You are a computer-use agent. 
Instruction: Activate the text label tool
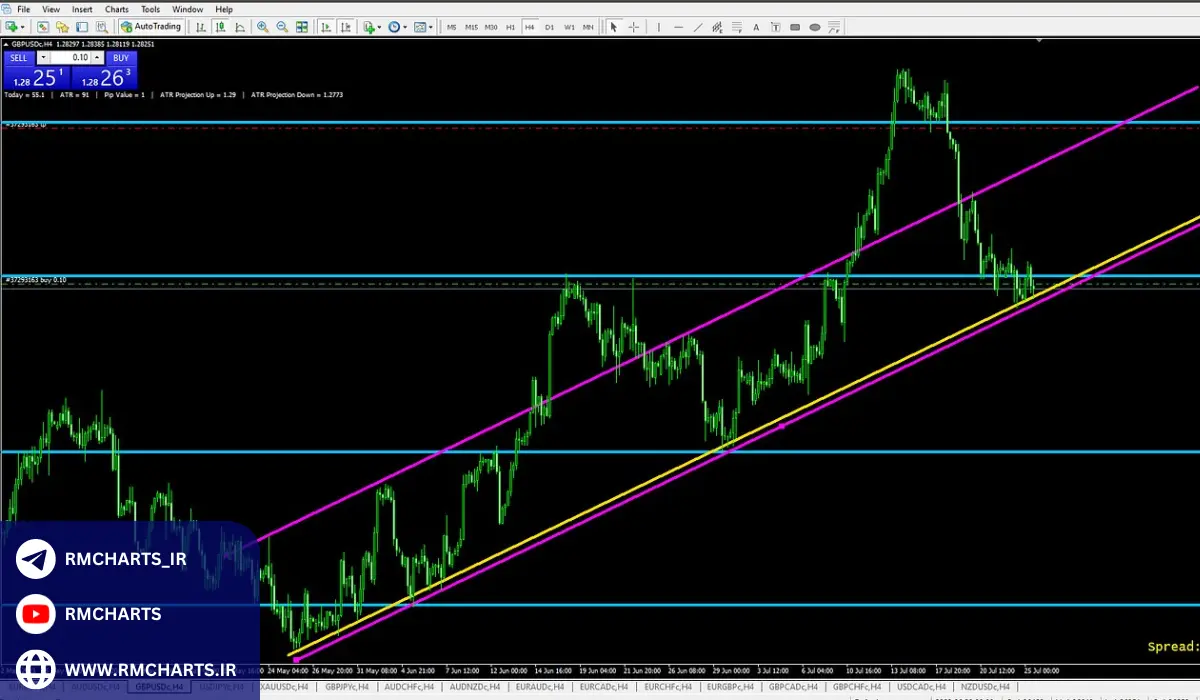tap(756, 27)
